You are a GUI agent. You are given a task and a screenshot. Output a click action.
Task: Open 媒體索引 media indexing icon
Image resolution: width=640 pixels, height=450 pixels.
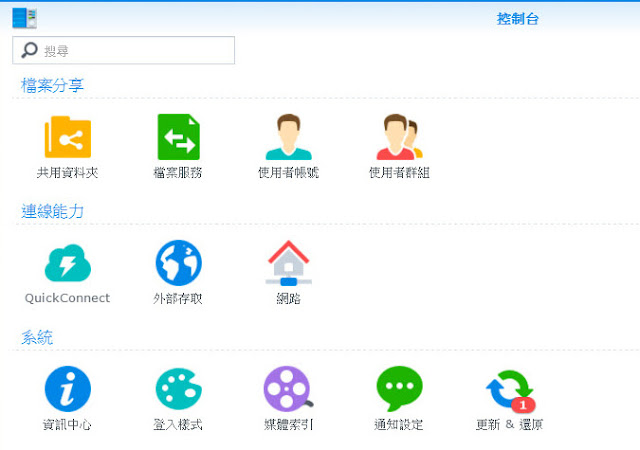pyautogui.click(x=289, y=389)
